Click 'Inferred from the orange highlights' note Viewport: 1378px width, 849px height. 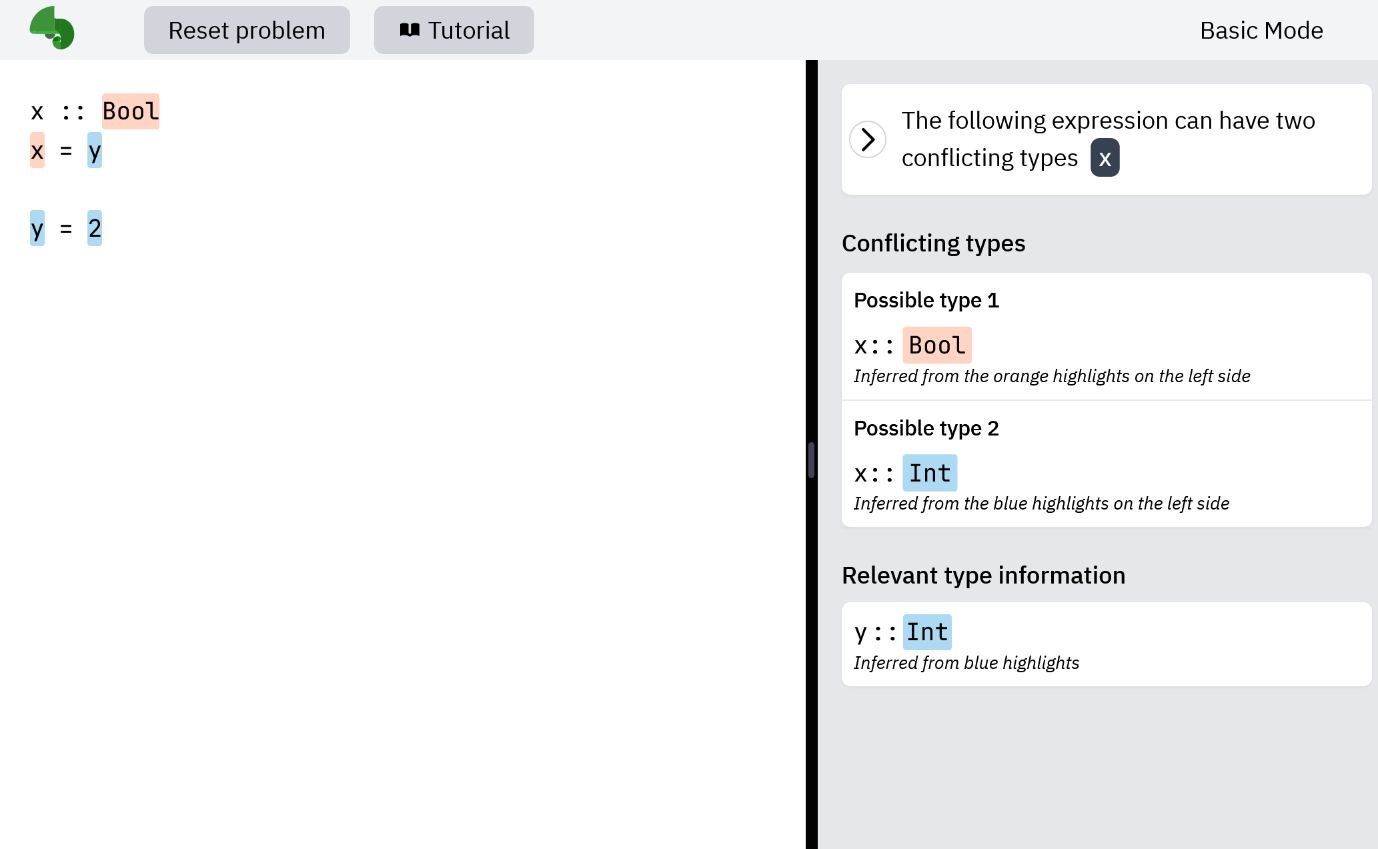1052,376
